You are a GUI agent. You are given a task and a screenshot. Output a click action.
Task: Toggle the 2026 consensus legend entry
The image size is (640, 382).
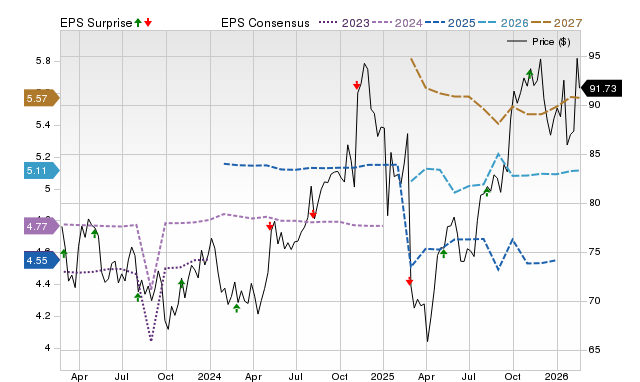(503, 23)
